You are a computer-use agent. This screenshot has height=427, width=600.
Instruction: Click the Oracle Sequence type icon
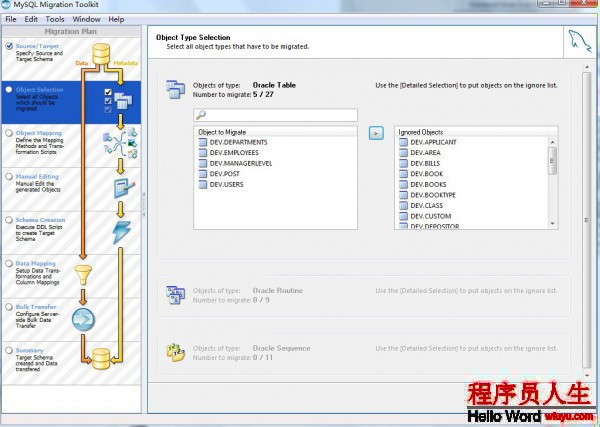[176, 352]
